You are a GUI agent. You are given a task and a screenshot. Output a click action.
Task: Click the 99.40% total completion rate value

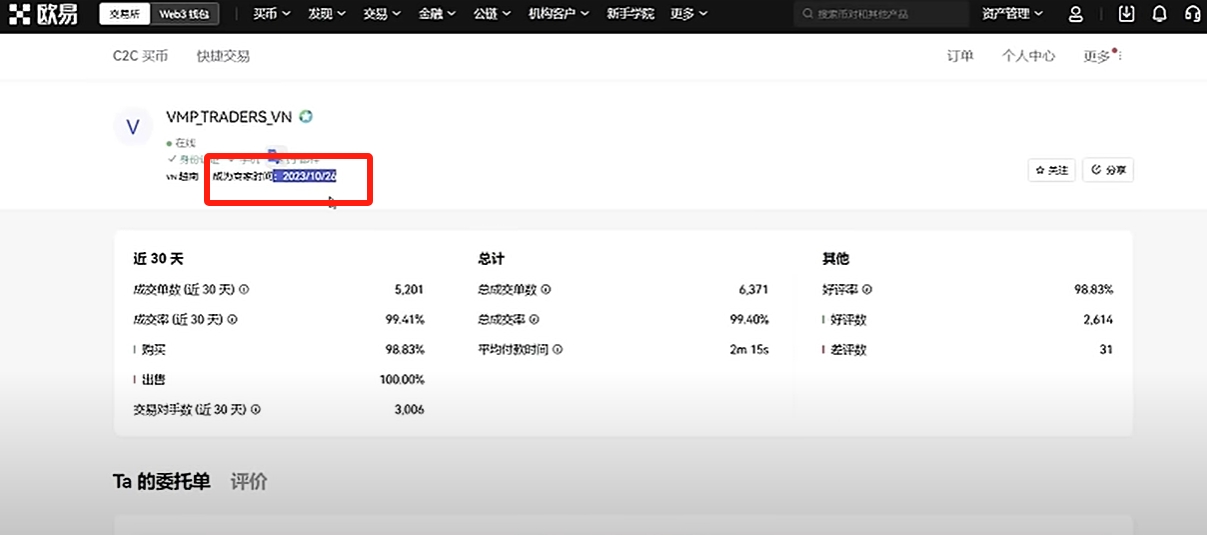tap(749, 319)
